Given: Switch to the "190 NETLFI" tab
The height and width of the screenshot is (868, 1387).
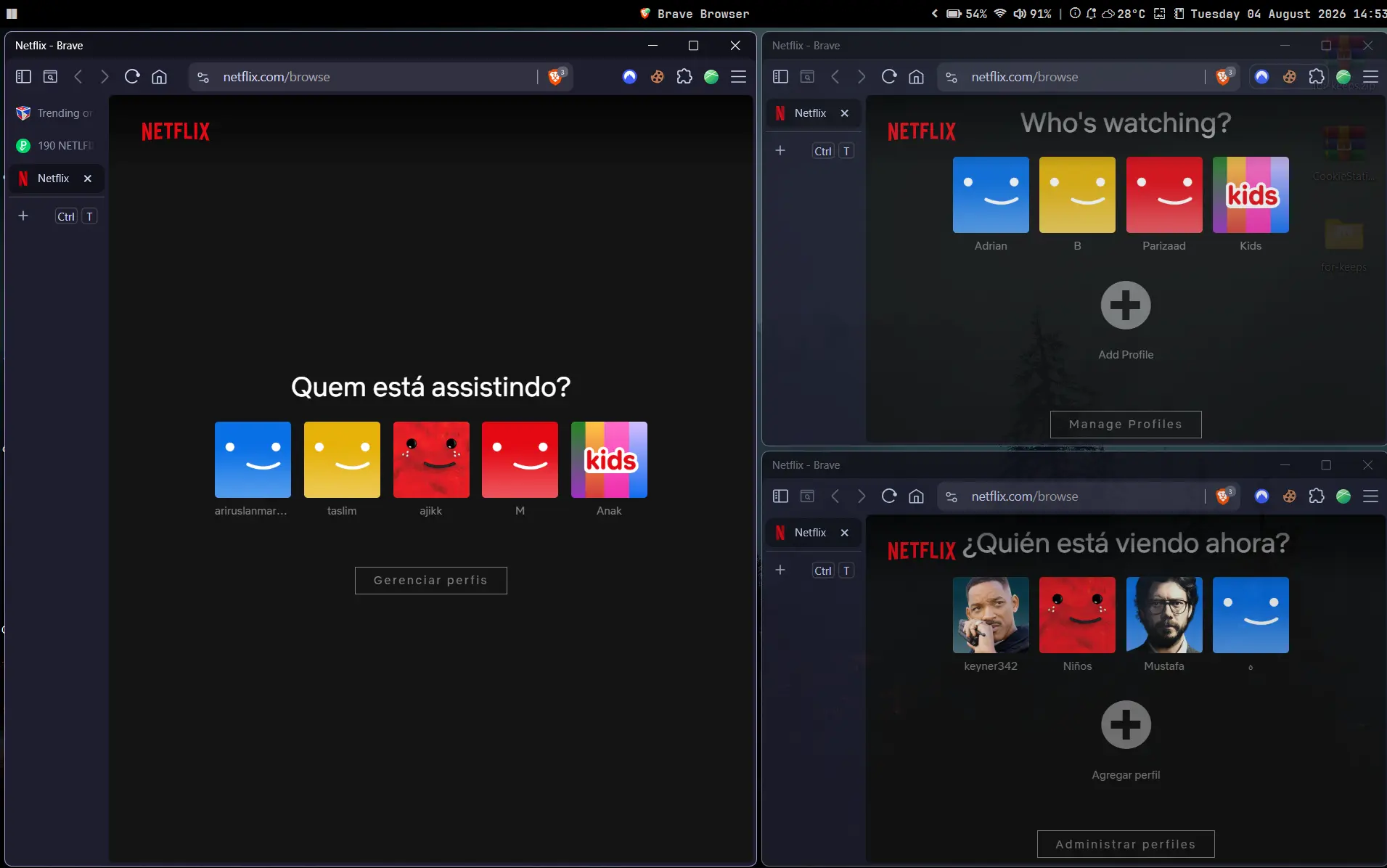Looking at the screenshot, I should click(x=56, y=146).
